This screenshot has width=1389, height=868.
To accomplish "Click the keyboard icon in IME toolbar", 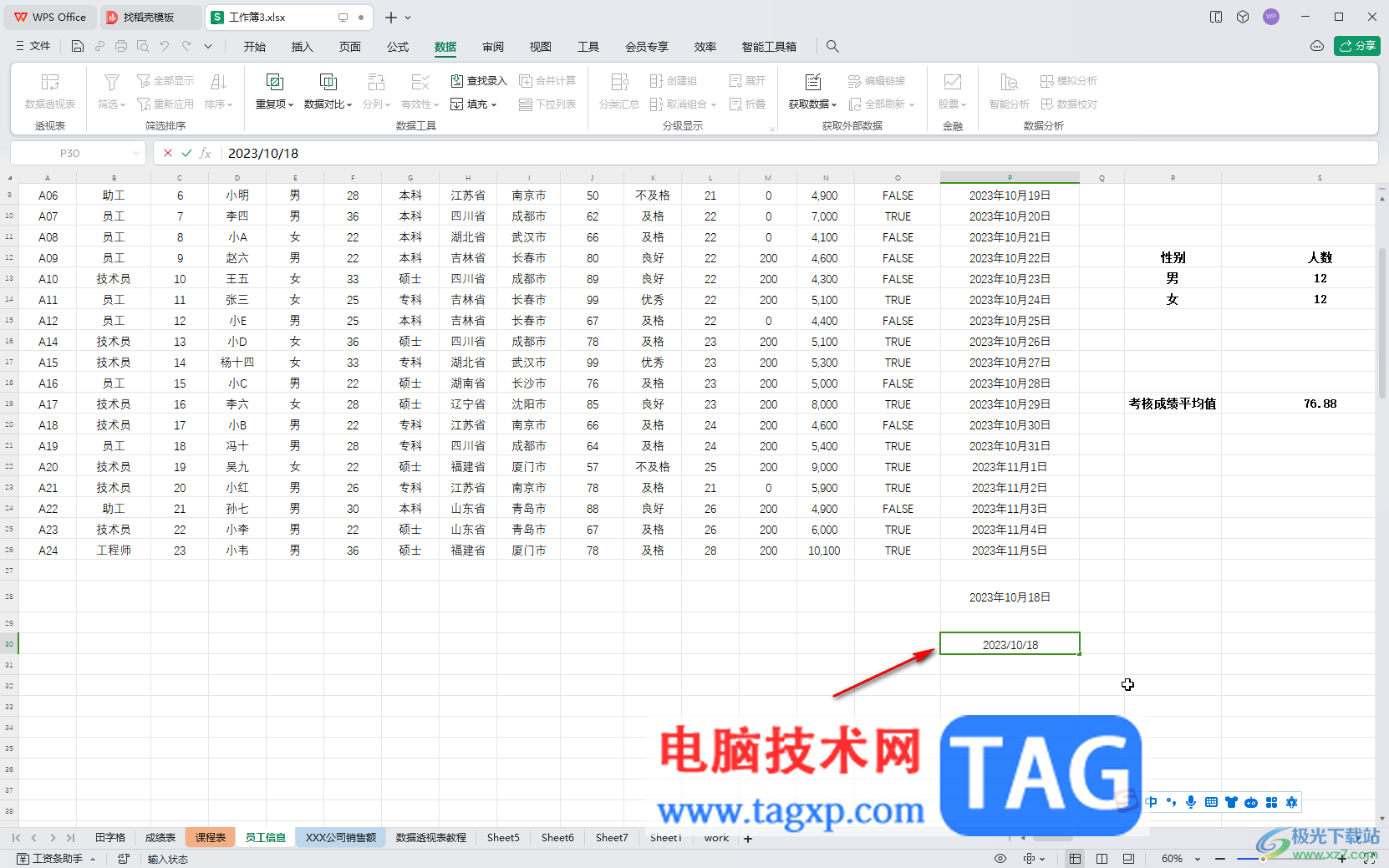I will 1211,802.
